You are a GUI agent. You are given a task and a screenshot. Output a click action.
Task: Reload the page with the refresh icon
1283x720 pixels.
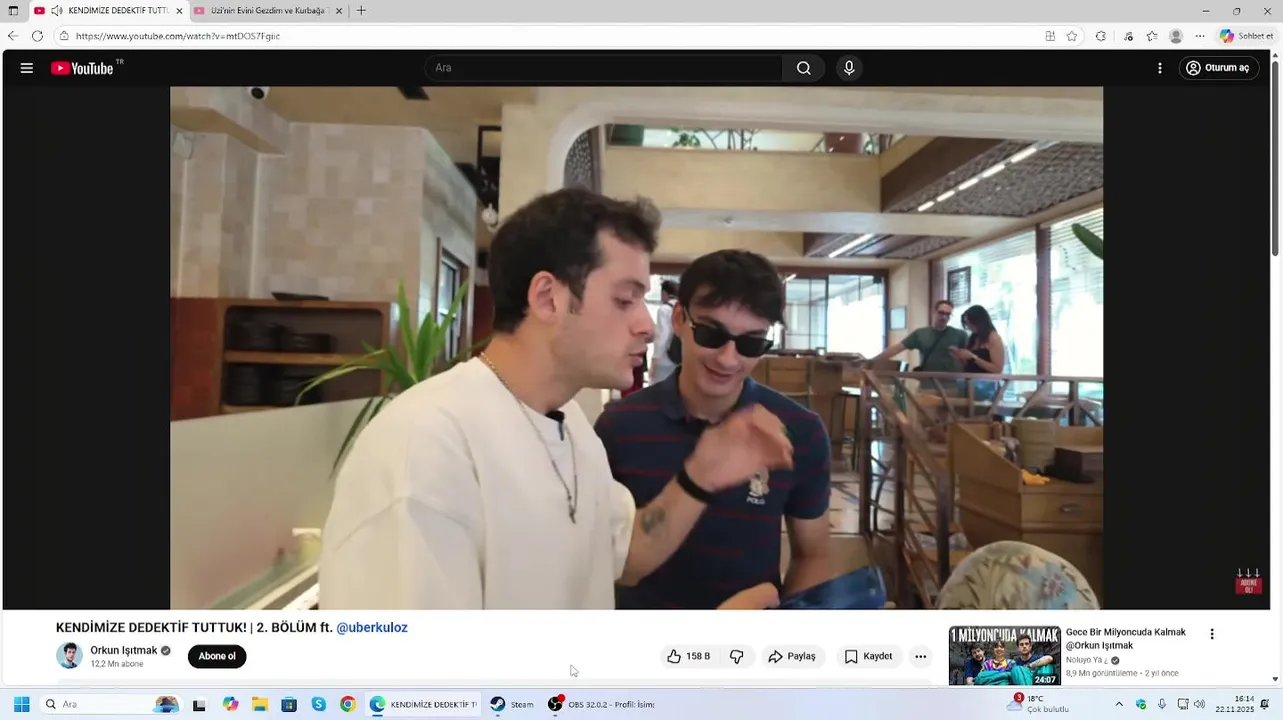(37, 36)
